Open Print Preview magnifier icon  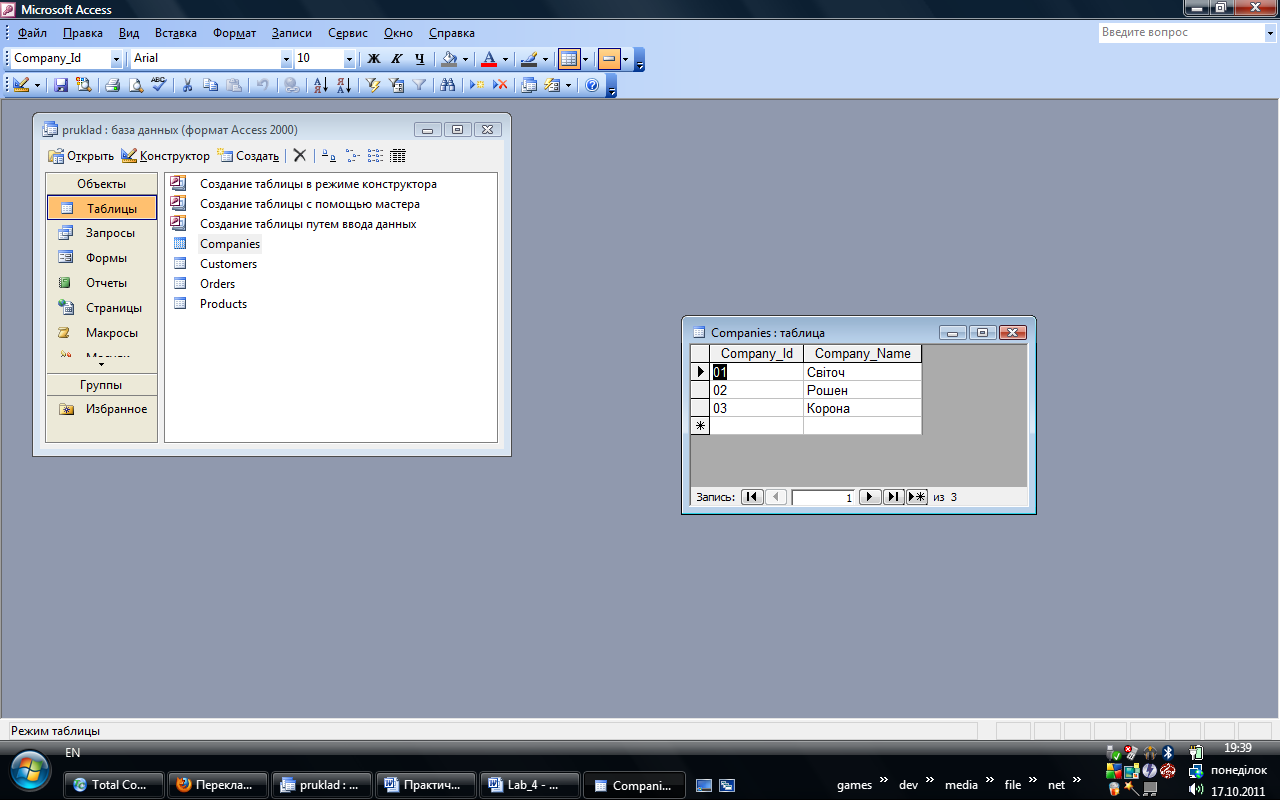click(136, 86)
